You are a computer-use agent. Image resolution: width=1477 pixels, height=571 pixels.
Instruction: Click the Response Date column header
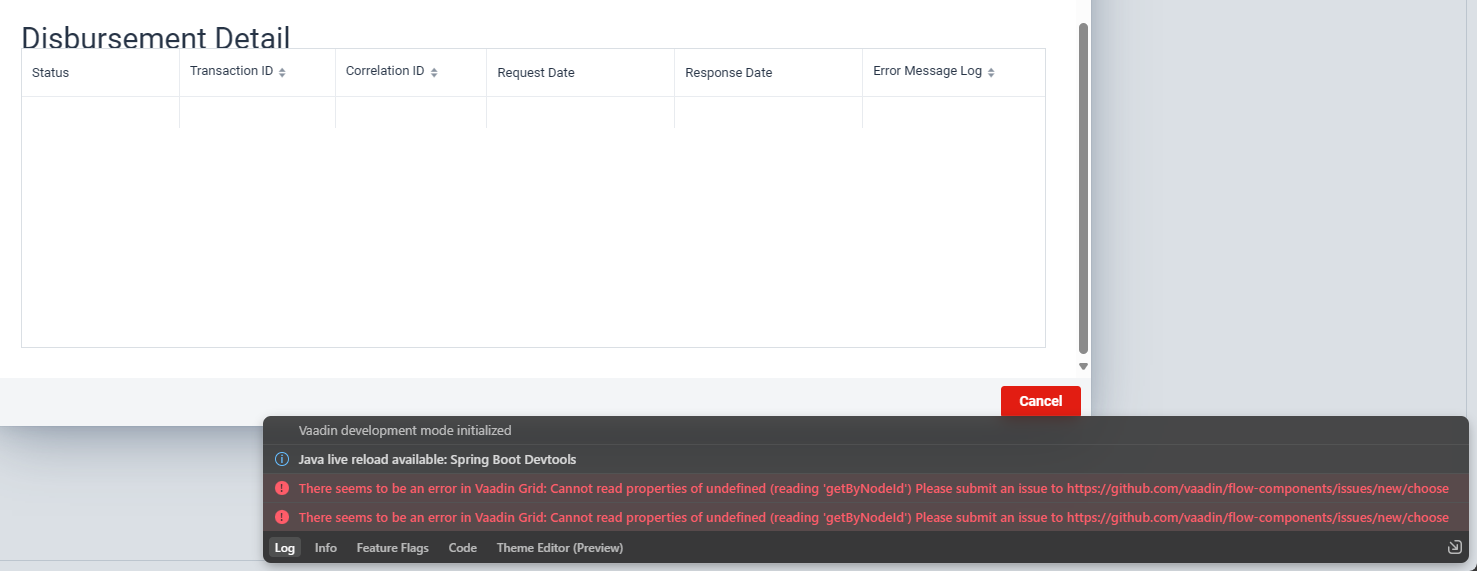pyautogui.click(x=728, y=73)
